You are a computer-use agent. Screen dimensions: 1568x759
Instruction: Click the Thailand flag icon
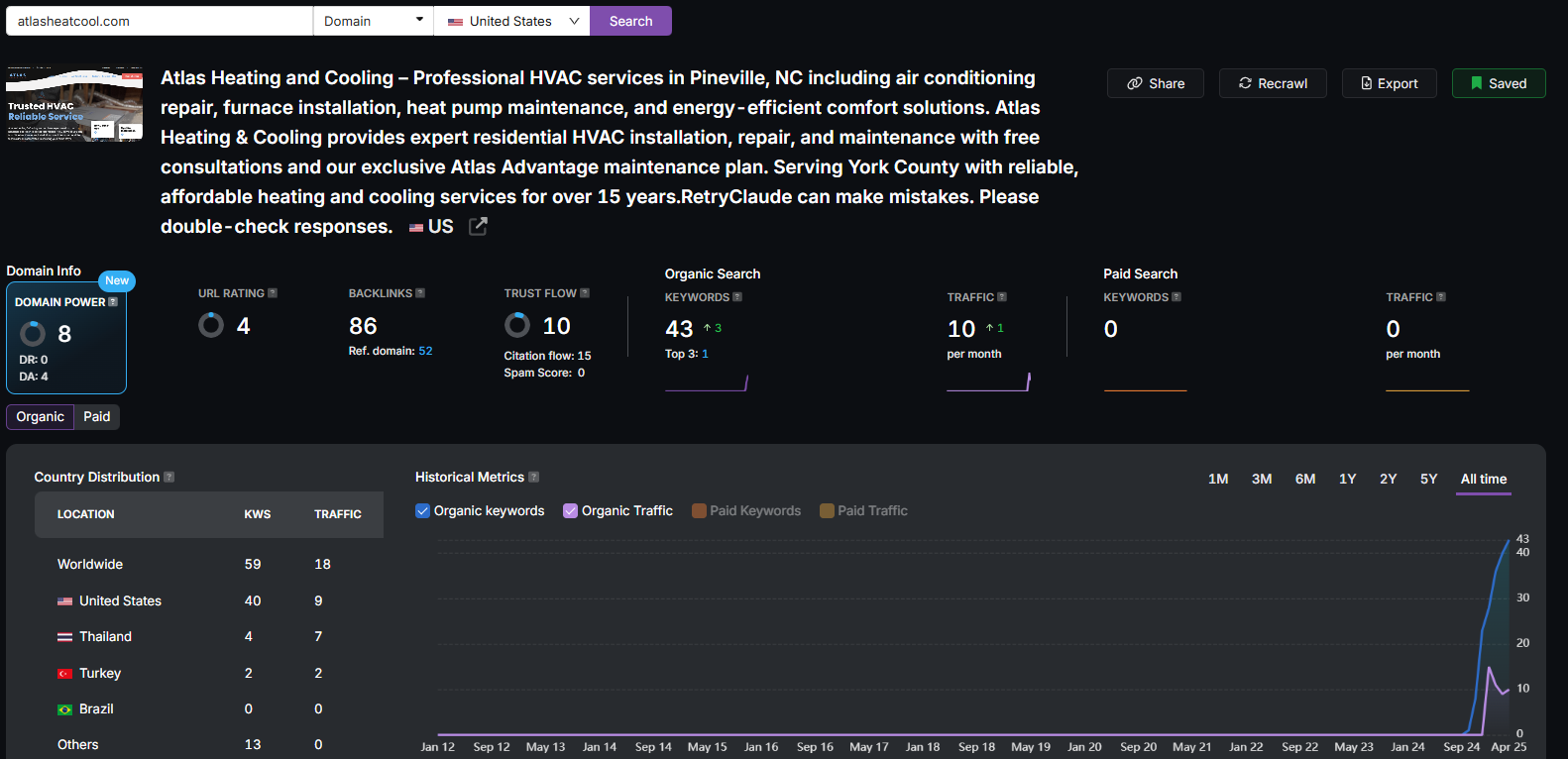pos(65,637)
